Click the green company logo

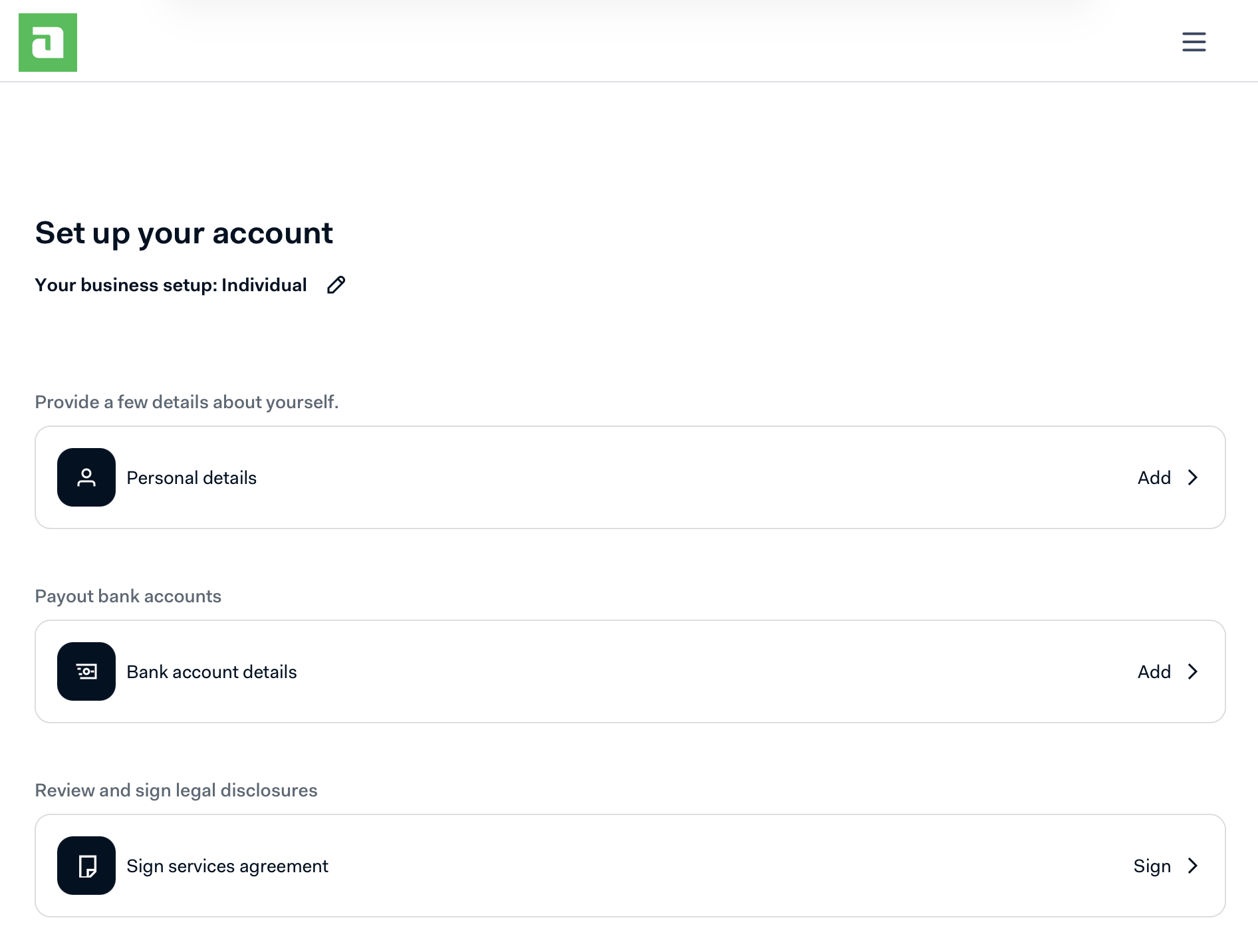tap(48, 43)
